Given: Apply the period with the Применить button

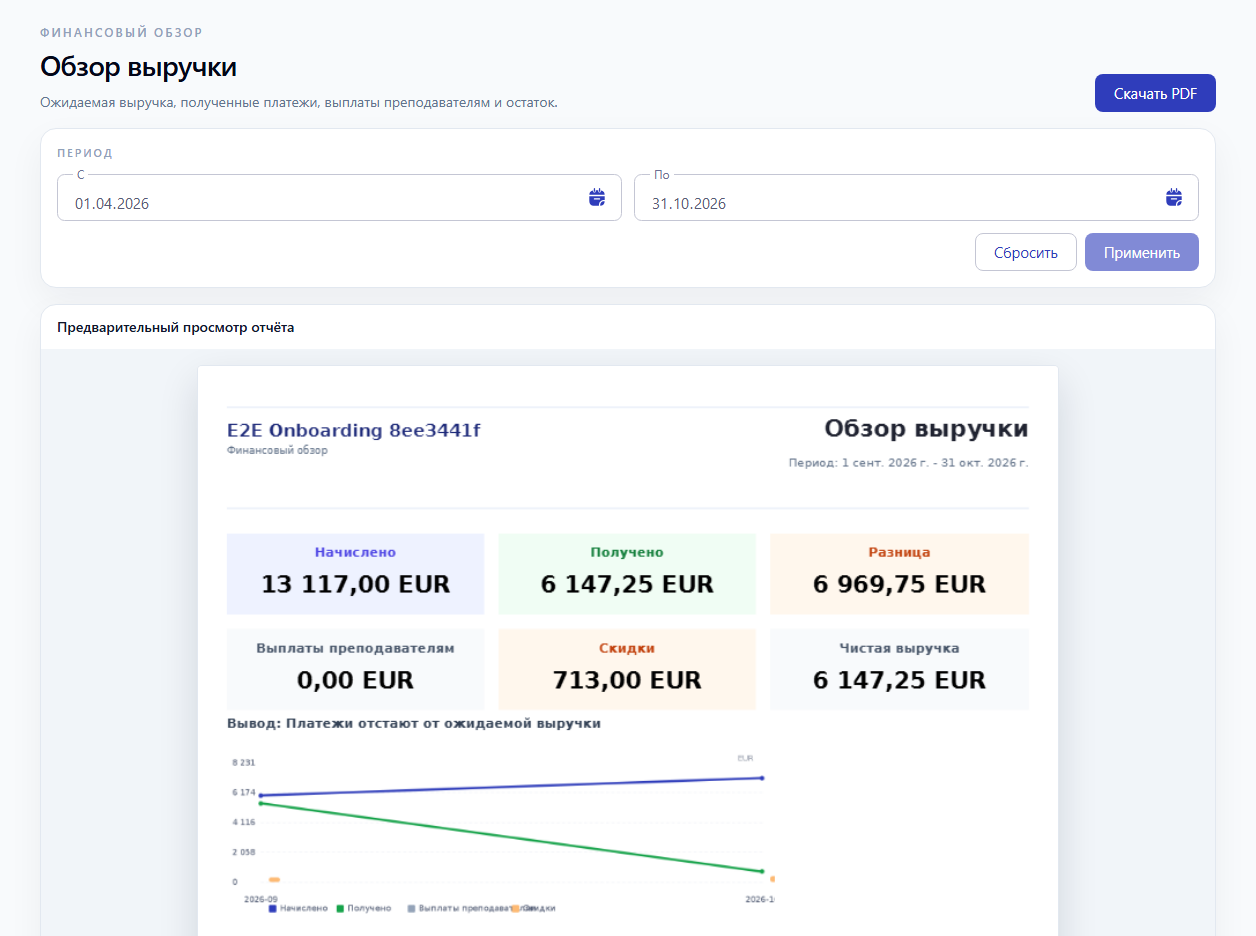Looking at the screenshot, I should 1142,252.
